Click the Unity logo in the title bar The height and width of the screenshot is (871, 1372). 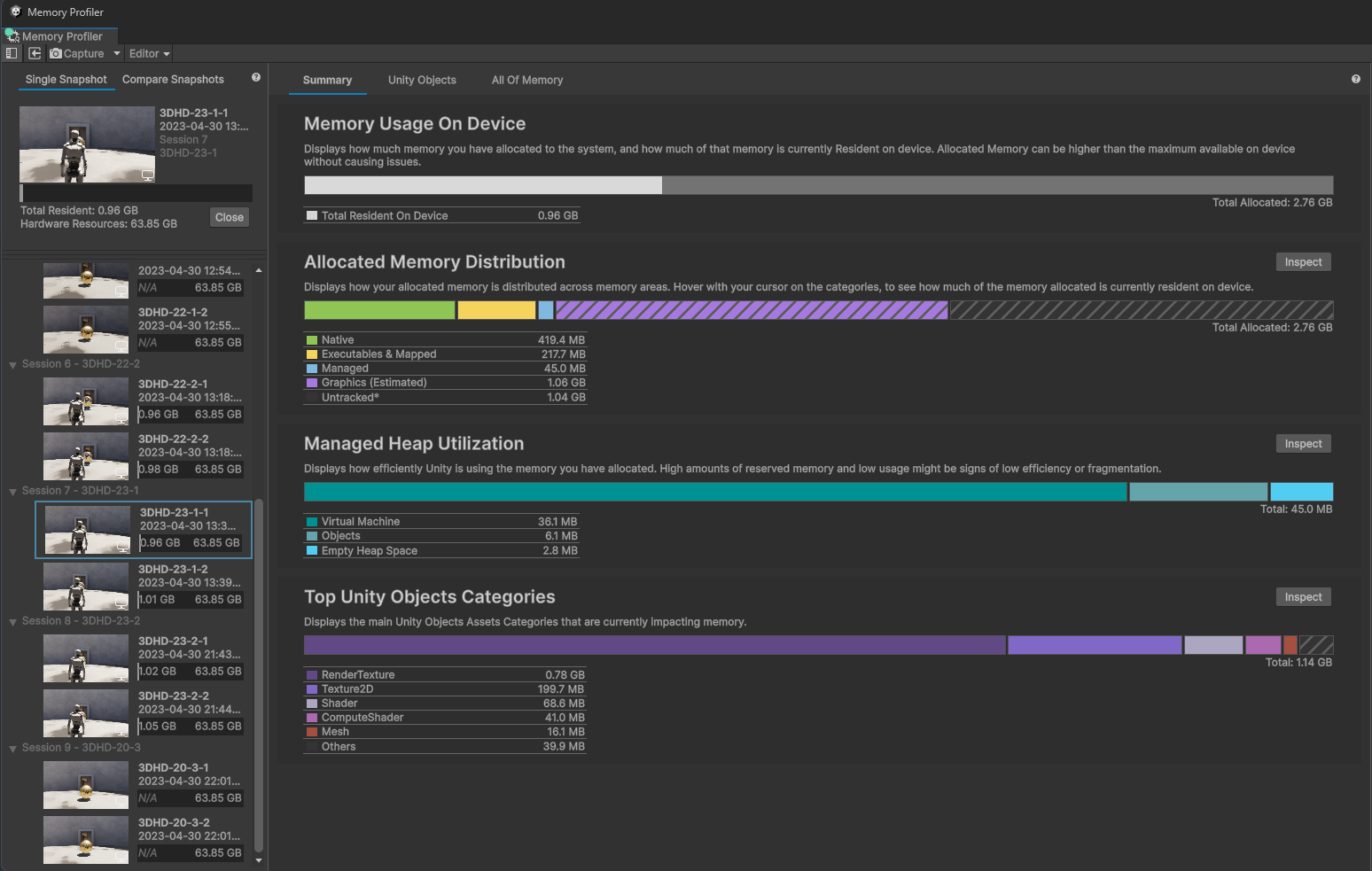pyautogui.click(x=15, y=12)
